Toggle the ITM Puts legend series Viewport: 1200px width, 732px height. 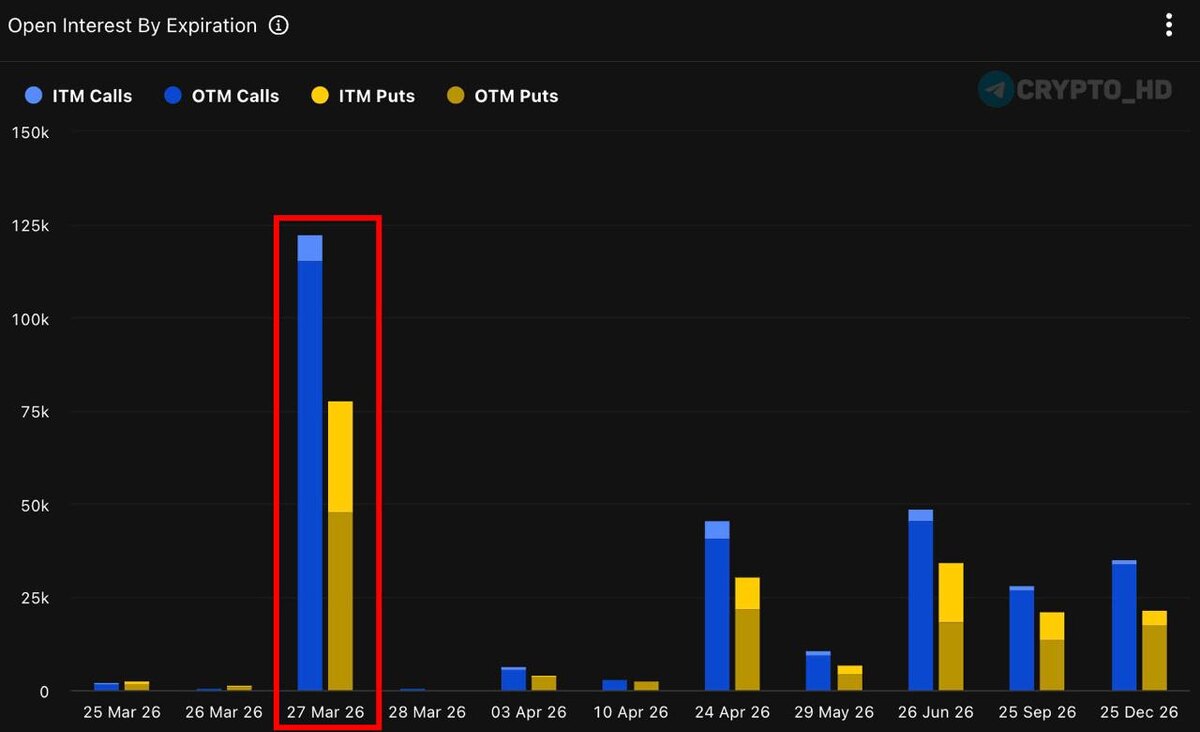point(363,96)
